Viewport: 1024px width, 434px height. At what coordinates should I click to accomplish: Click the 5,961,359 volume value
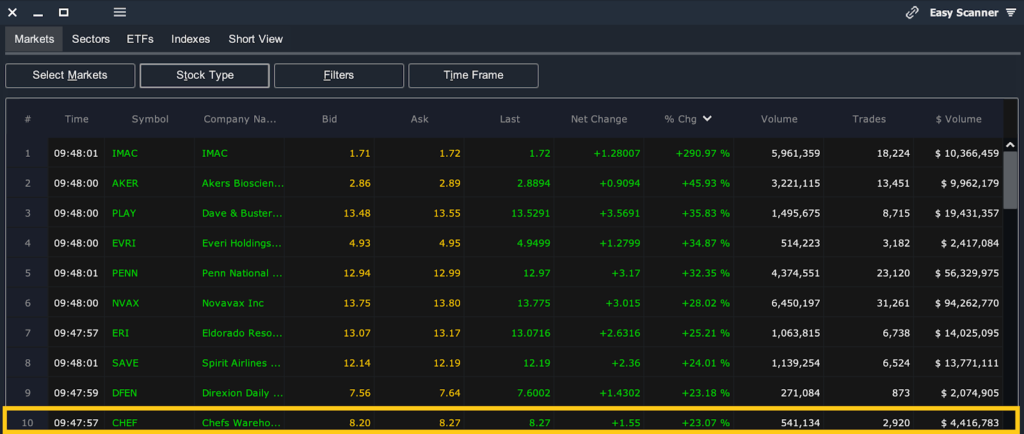coord(795,153)
